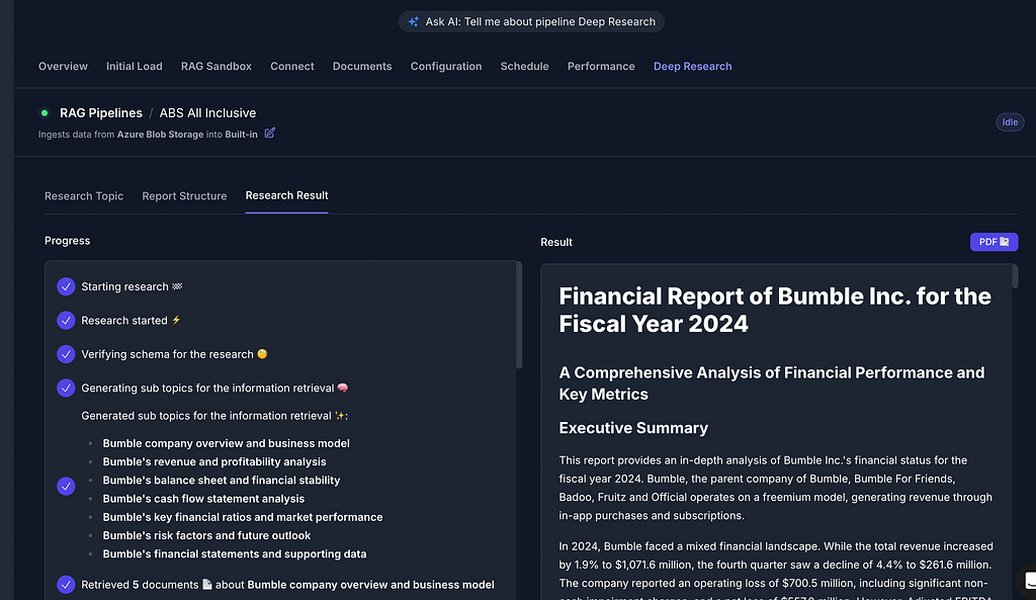
Task: Click 'Bumble company overview and business model' bullet
Action: click(x=226, y=443)
